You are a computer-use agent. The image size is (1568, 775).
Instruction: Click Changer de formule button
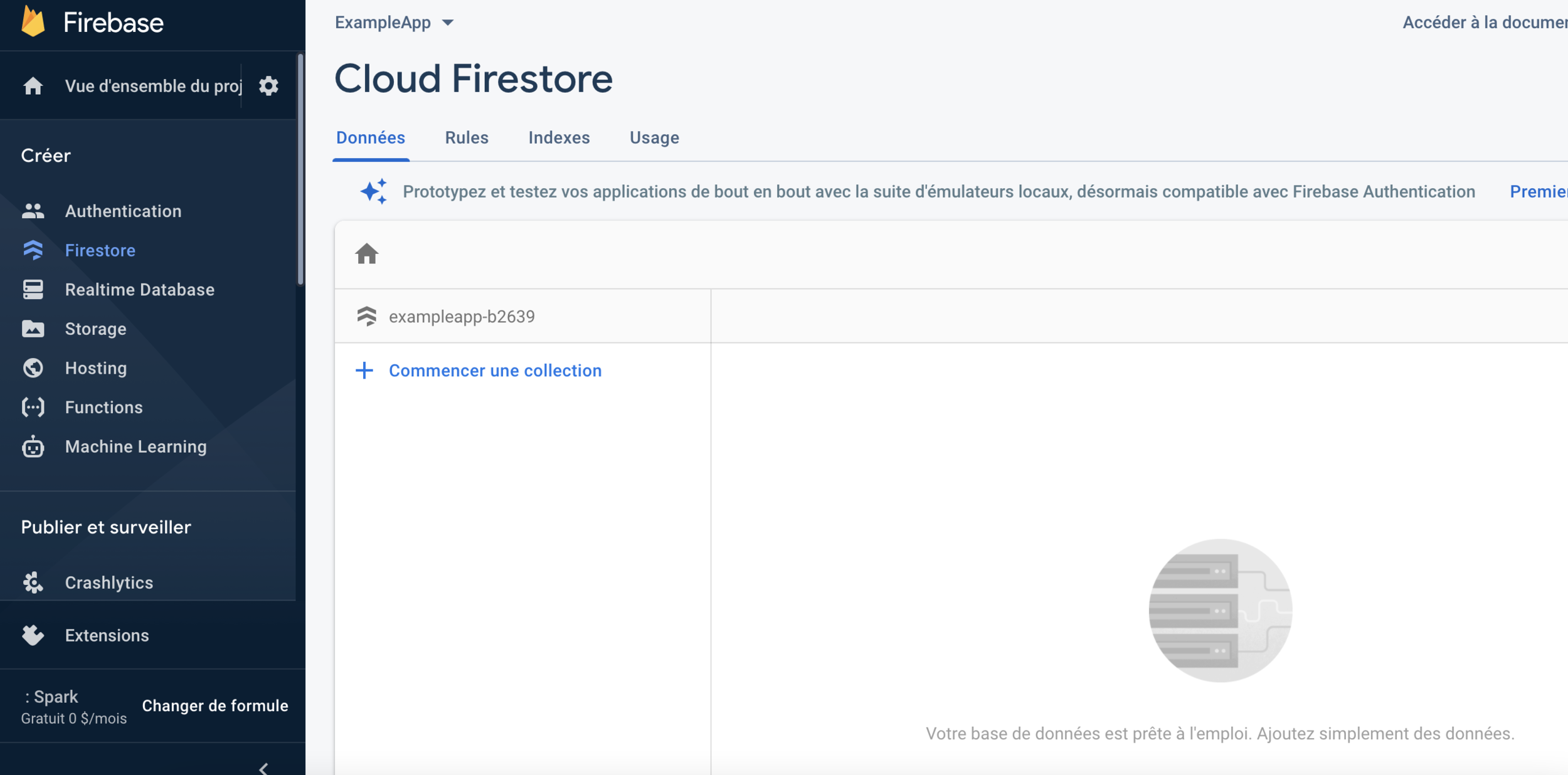click(215, 705)
